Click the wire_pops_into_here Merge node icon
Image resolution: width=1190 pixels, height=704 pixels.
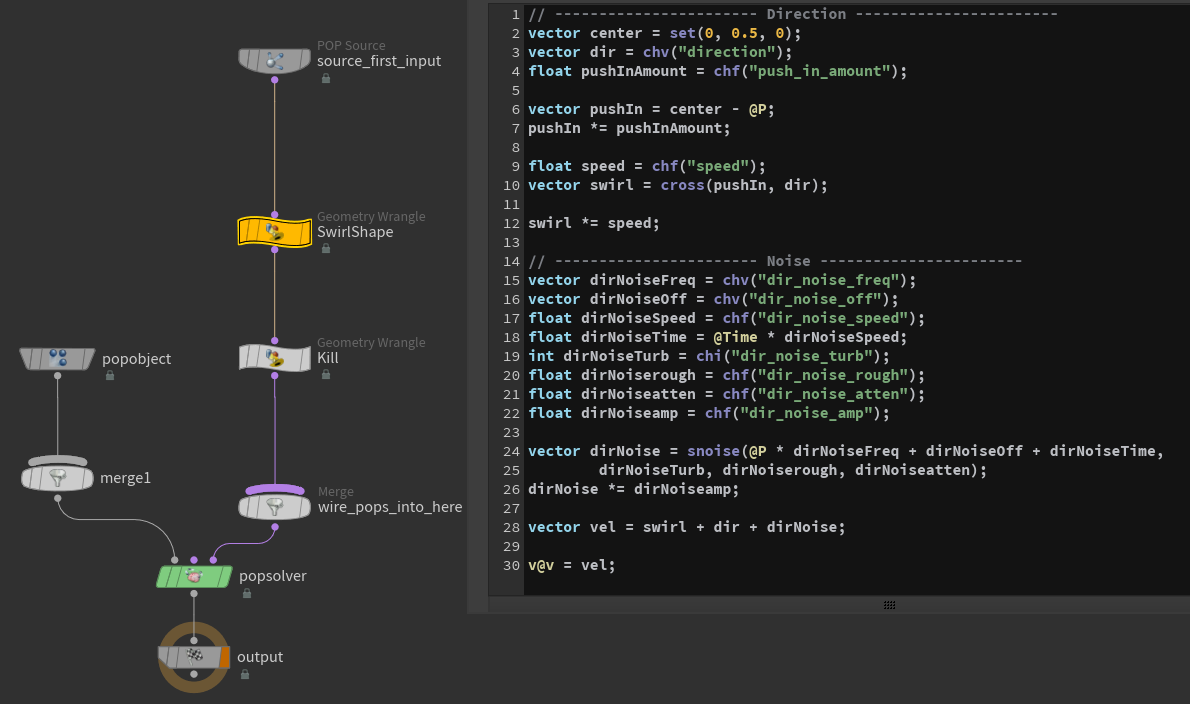pyautogui.click(x=275, y=507)
